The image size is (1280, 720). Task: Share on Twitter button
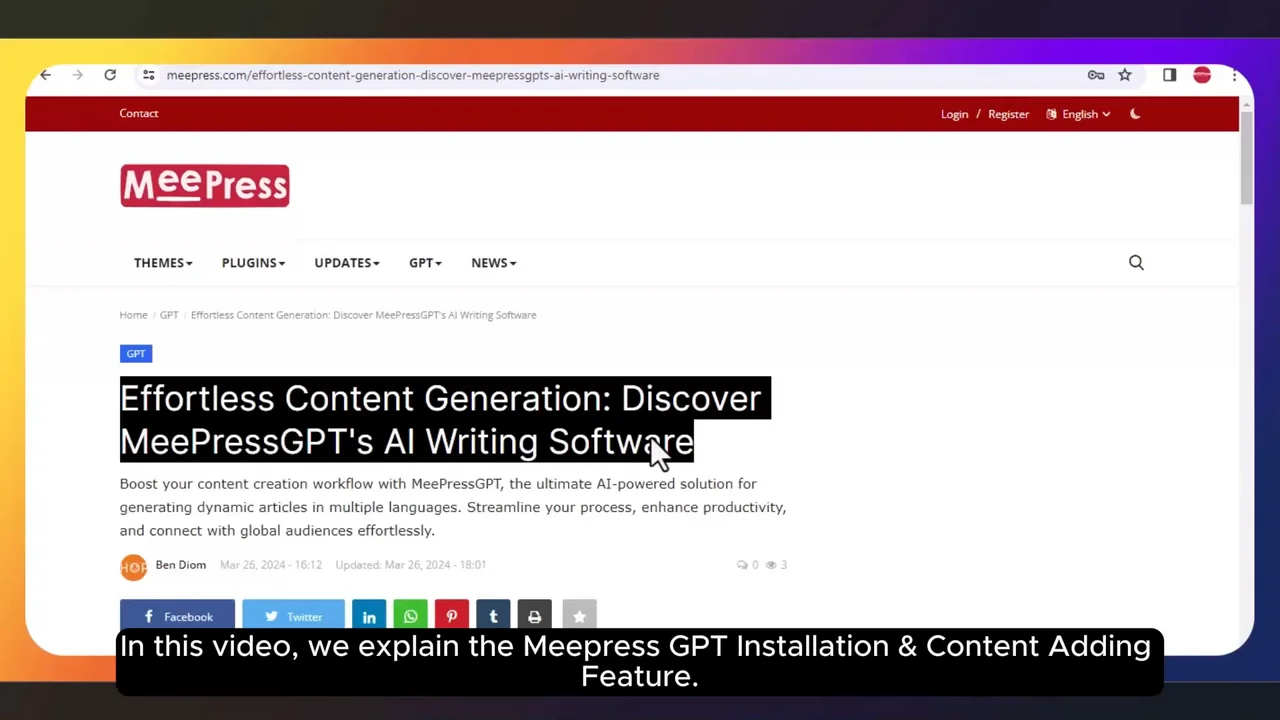(x=293, y=616)
